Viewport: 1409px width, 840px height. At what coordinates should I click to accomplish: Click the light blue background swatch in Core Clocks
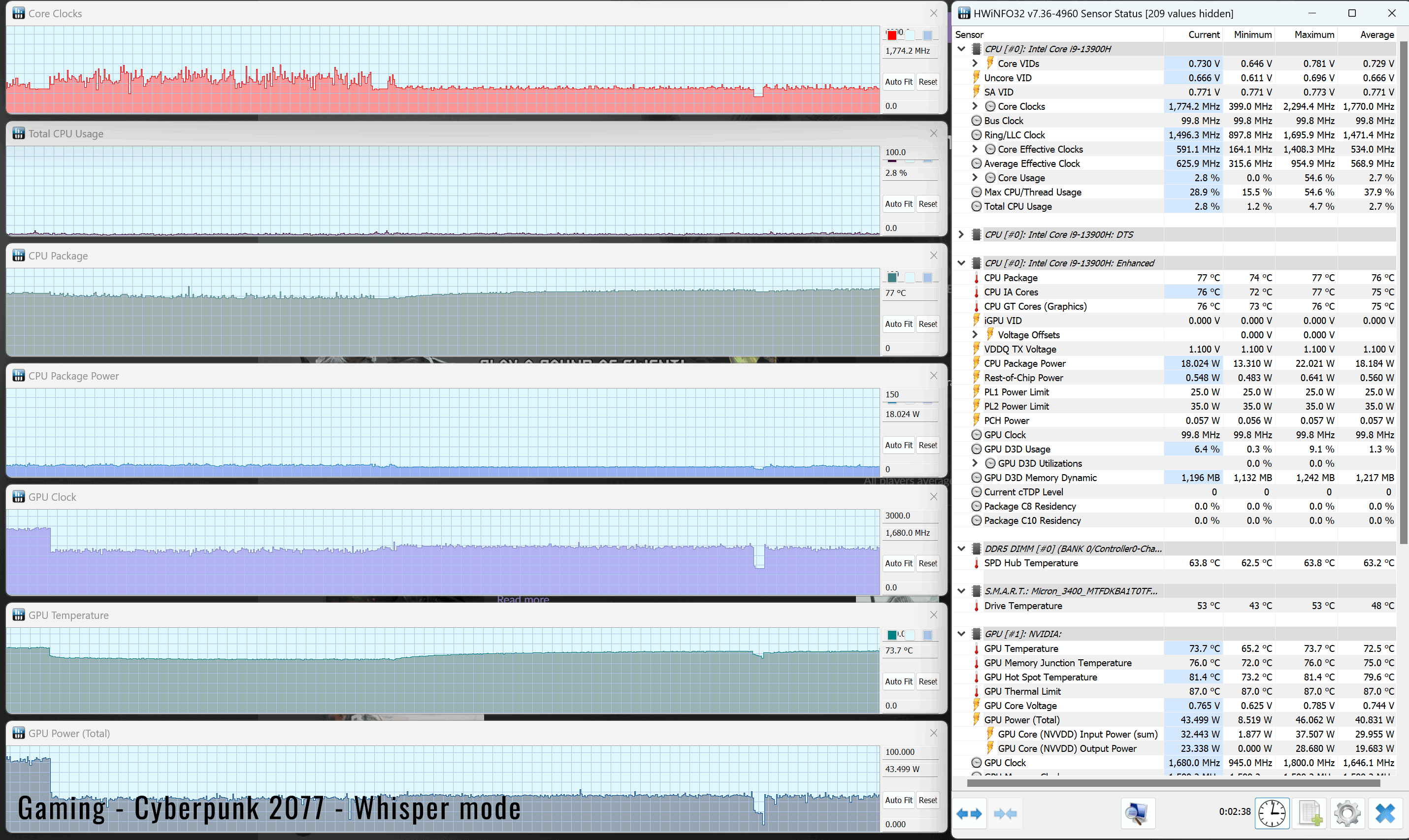click(x=910, y=35)
